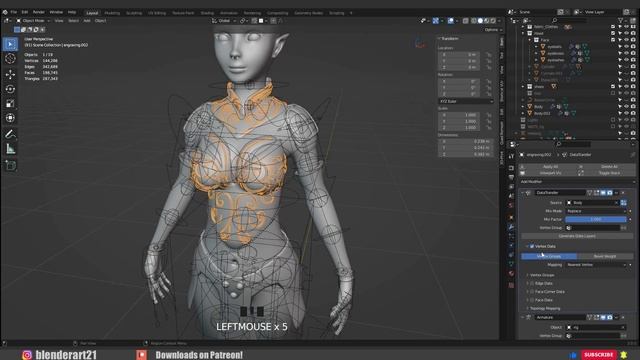Open the Object Data properties tab icon
Viewport: 640px width, 360px height.
point(511,264)
